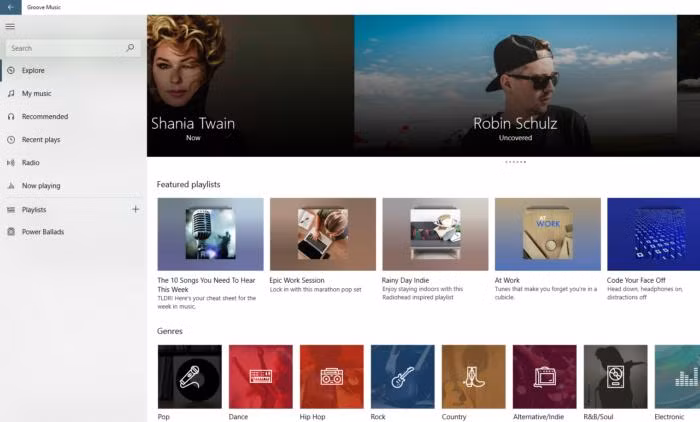Click the Alternative/Indie genre label
The width and height of the screenshot is (700, 422).
(538, 417)
